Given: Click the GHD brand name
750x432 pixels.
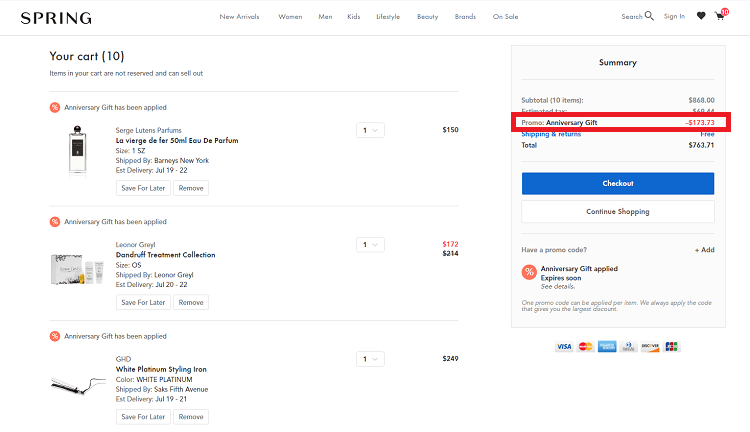Looking at the screenshot, I should 123,359.
